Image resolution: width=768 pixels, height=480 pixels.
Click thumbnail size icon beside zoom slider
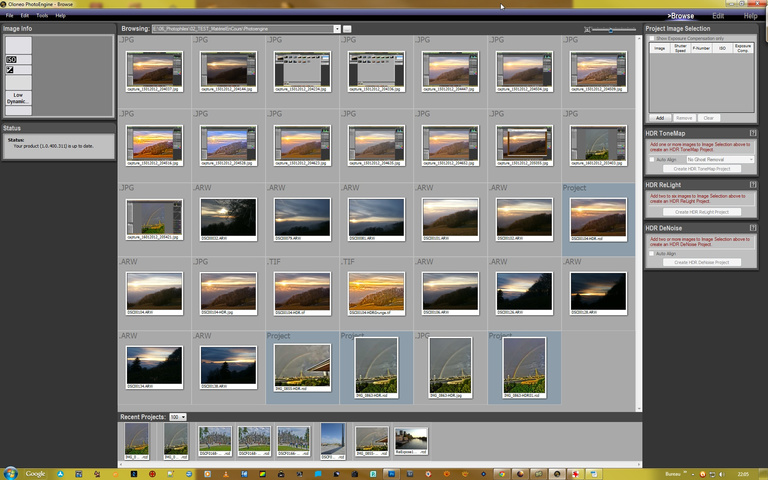coord(587,30)
